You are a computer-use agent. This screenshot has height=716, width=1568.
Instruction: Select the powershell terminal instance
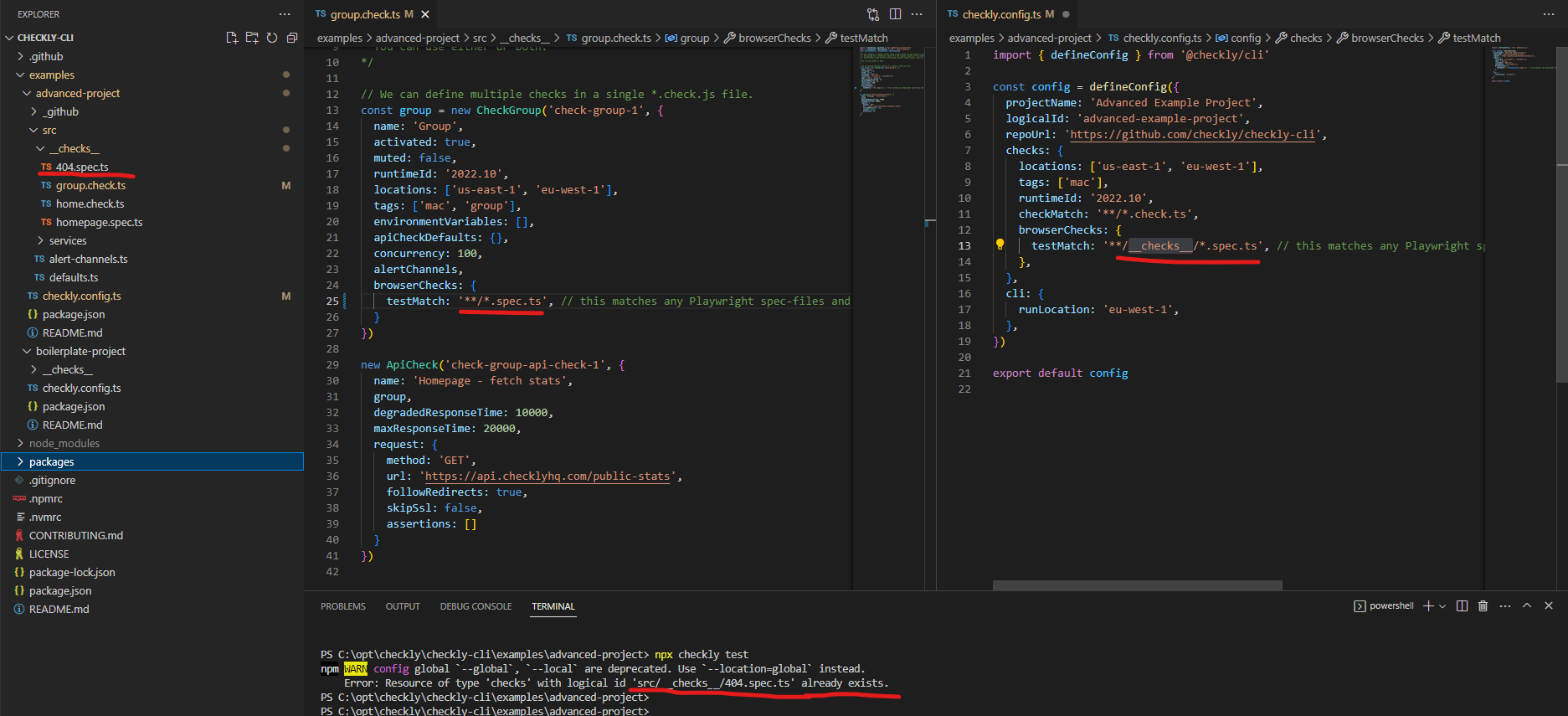[x=1384, y=605]
